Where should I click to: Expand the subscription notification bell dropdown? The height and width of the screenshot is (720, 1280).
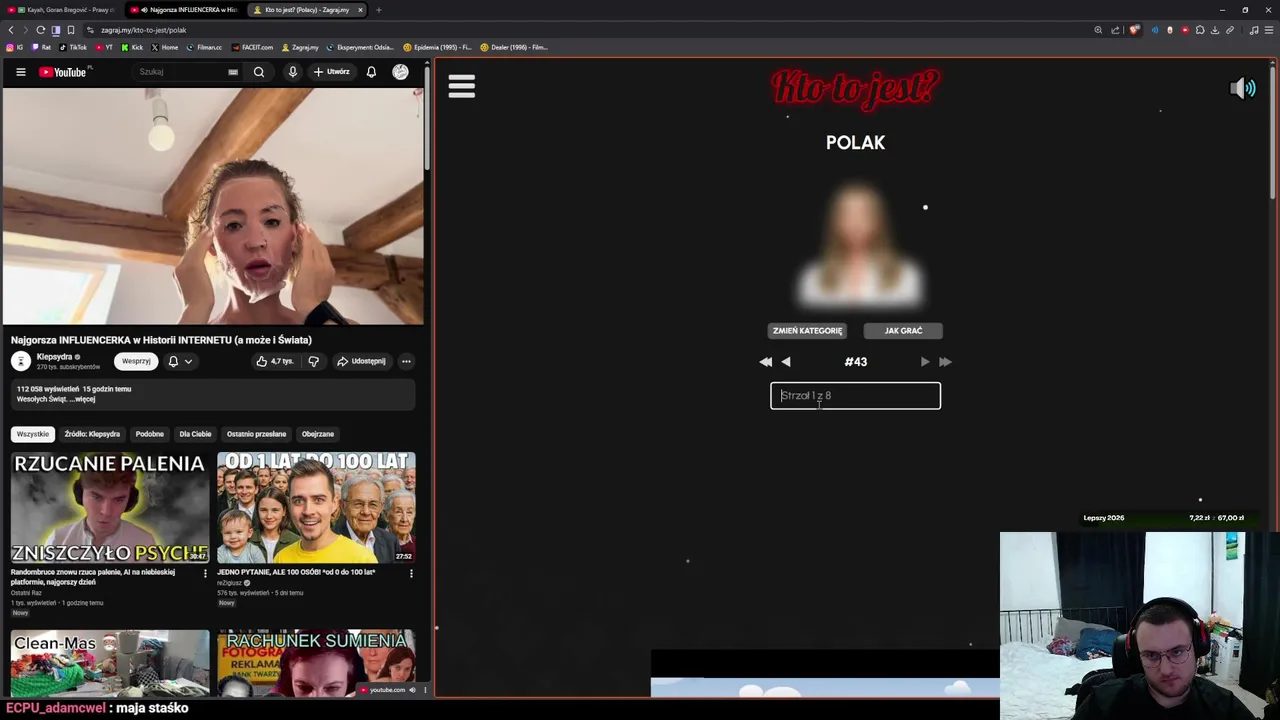180,361
